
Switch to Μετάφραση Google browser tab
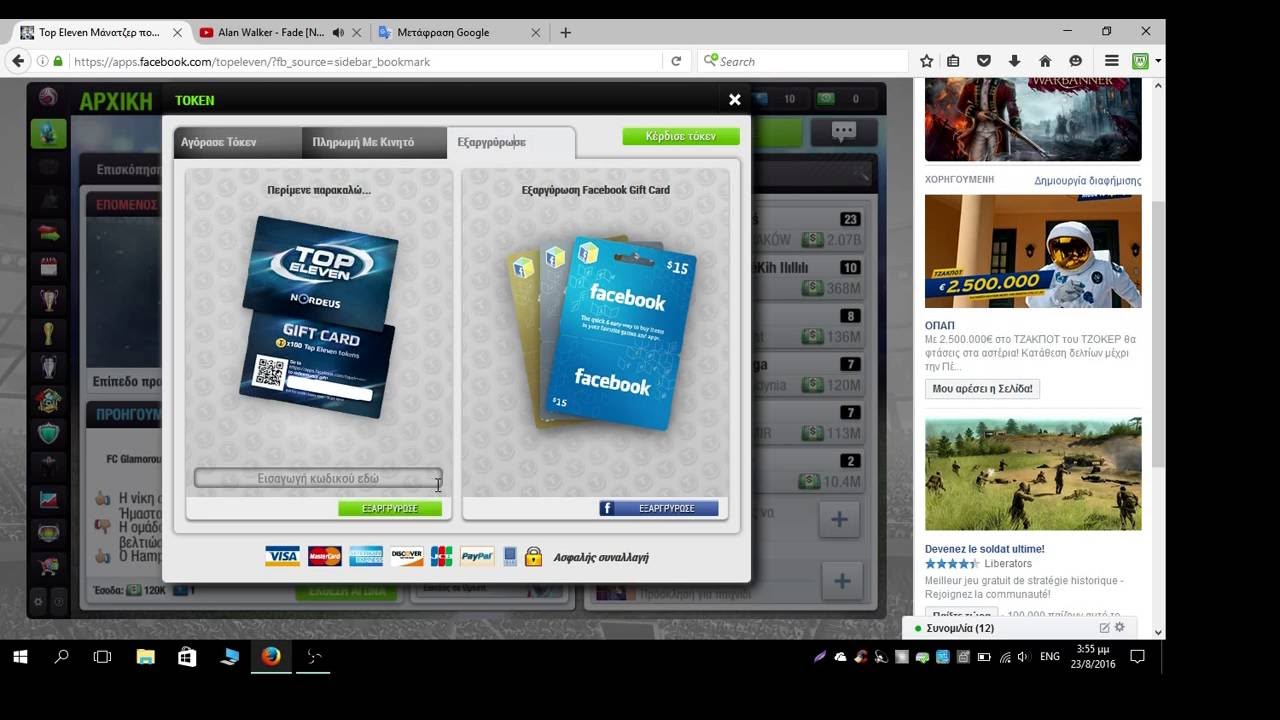[458, 32]
